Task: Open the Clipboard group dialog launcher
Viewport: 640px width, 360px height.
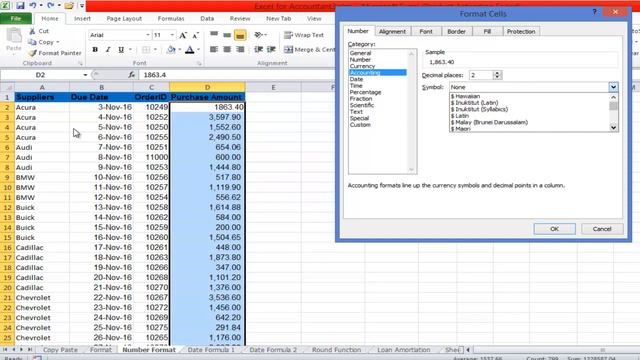Action: coord(80,64)
